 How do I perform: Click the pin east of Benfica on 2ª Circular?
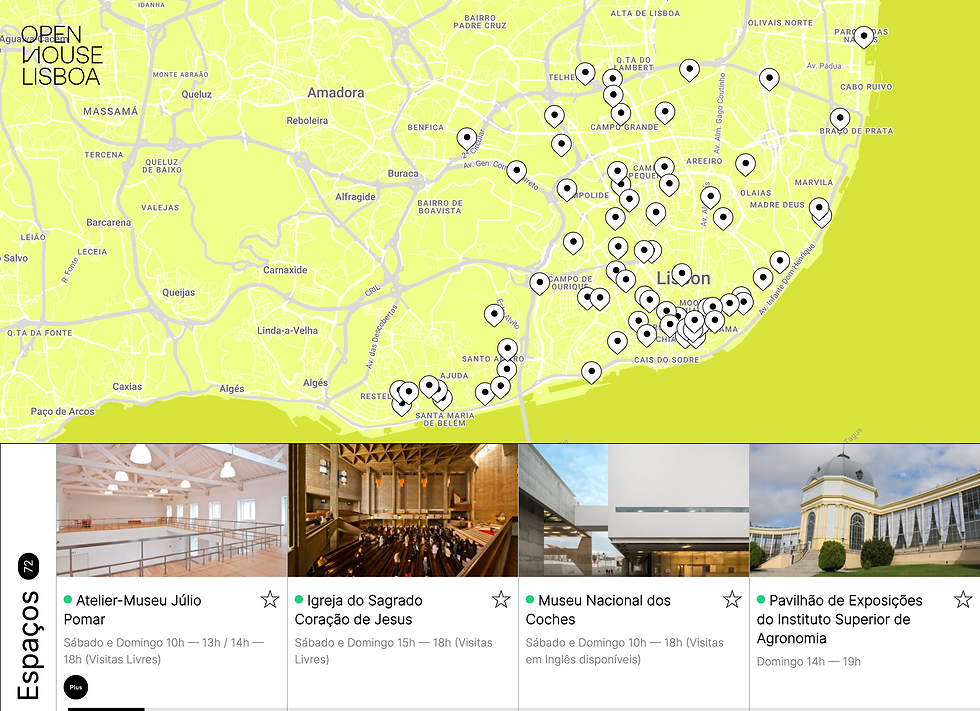click(466, 139)
